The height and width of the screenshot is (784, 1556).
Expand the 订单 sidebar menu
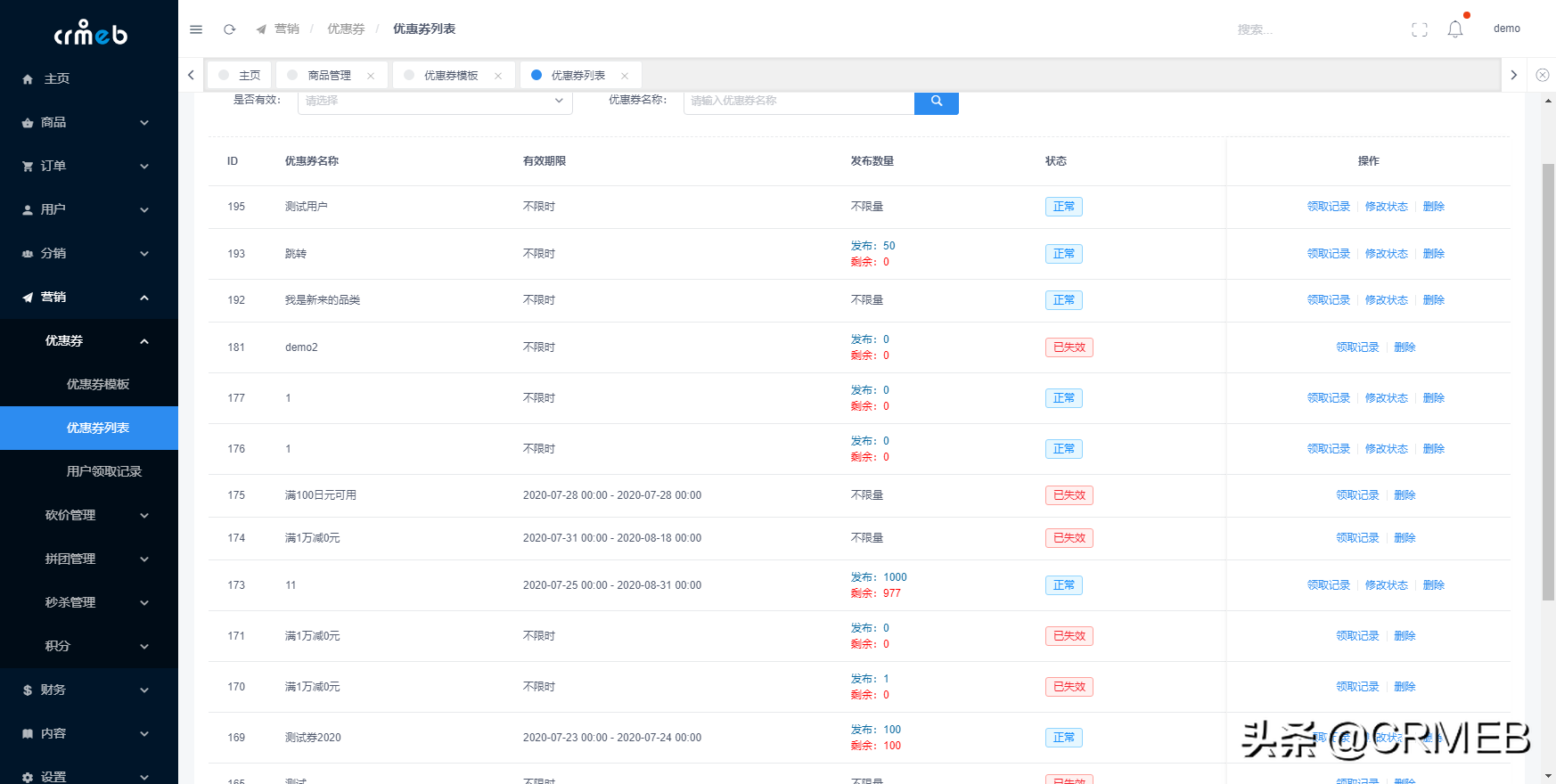[89, 166]
